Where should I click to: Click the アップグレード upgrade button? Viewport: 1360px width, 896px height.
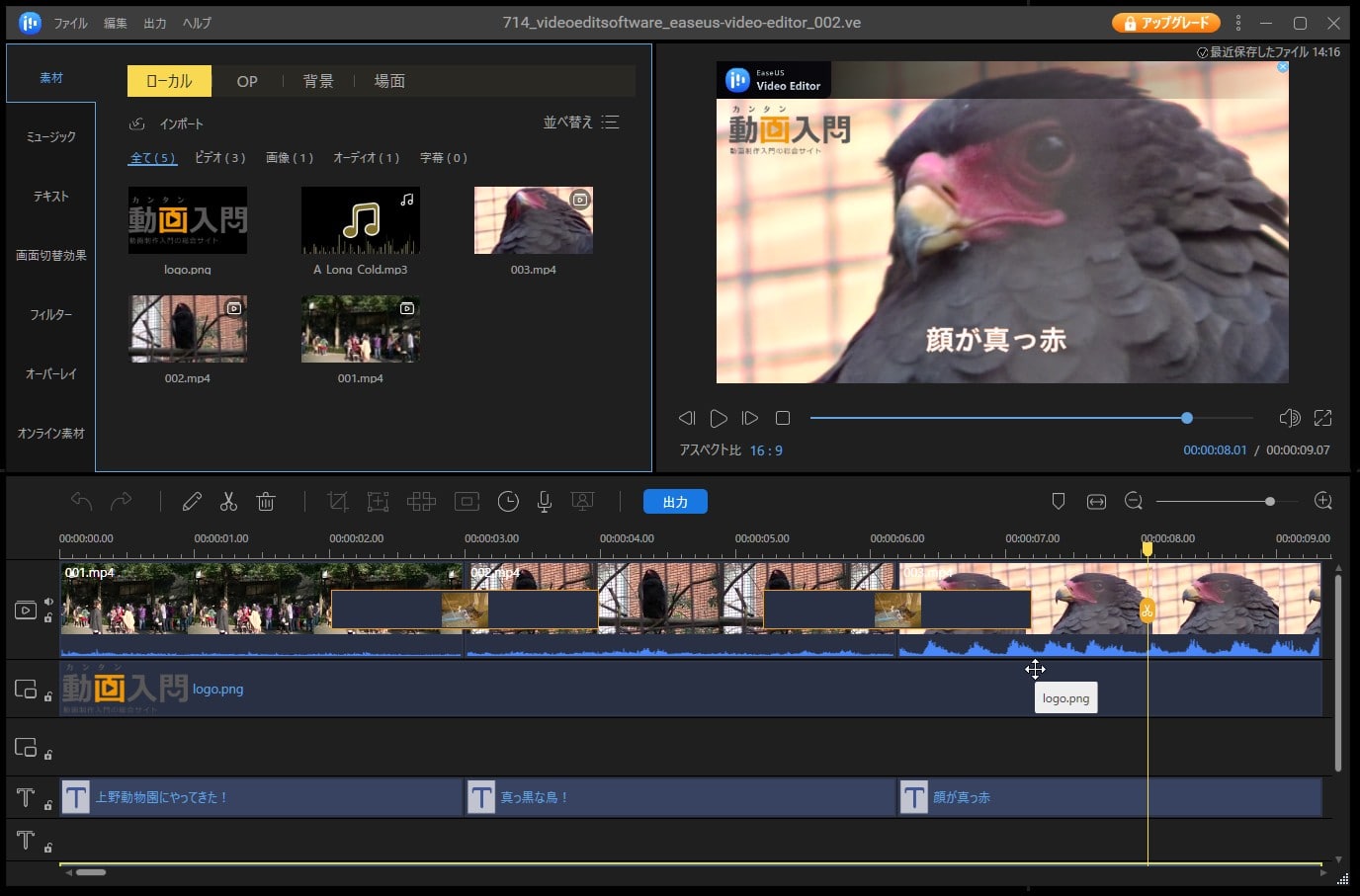tap(1166, 23)
